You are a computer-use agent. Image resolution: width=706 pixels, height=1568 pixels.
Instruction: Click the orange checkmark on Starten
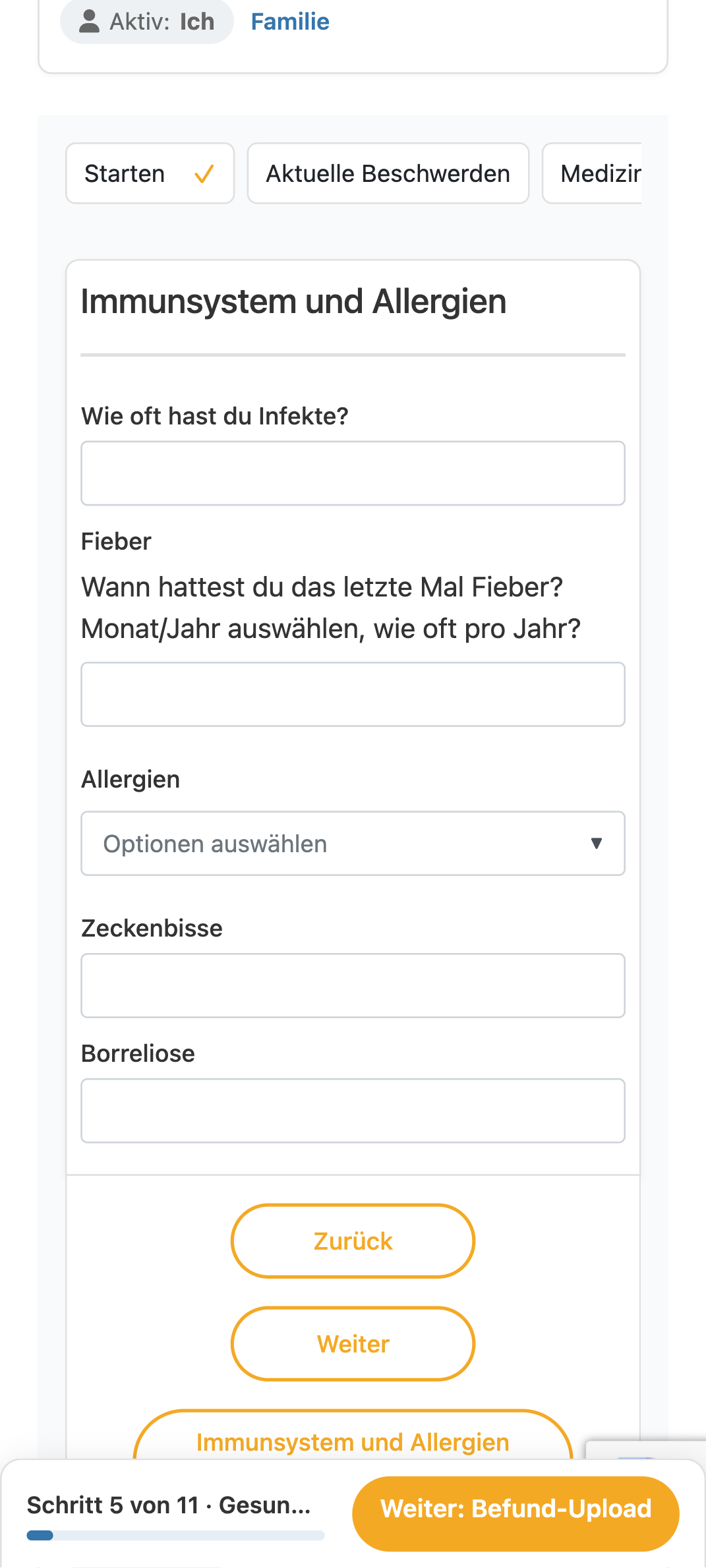(x=204, y=174)
